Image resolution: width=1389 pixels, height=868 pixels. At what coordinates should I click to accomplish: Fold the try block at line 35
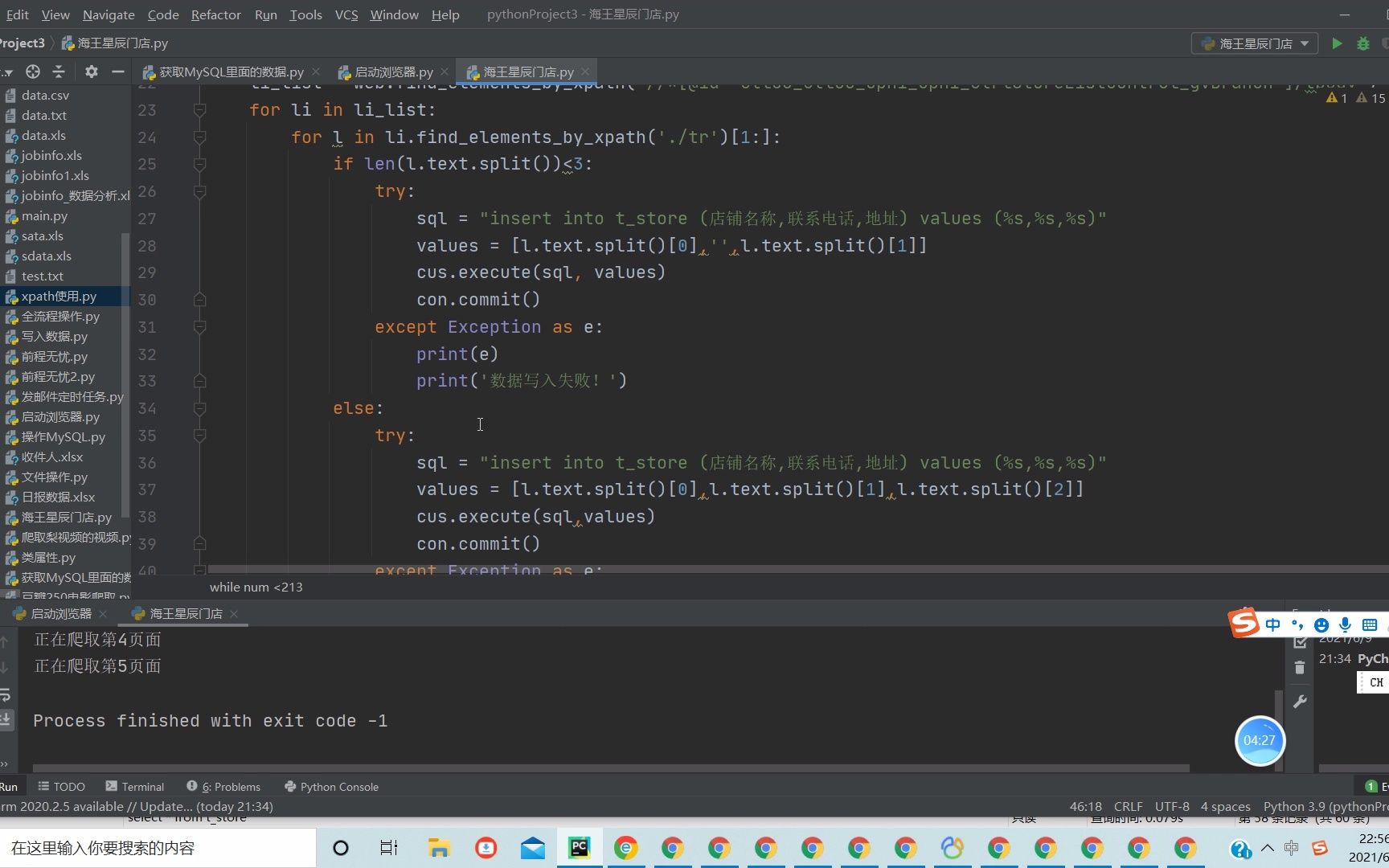[200, 436]
